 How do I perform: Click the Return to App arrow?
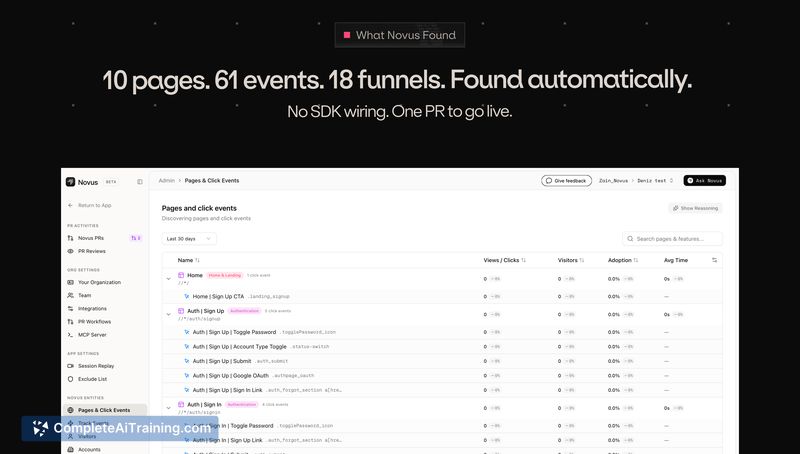[70, 205]
